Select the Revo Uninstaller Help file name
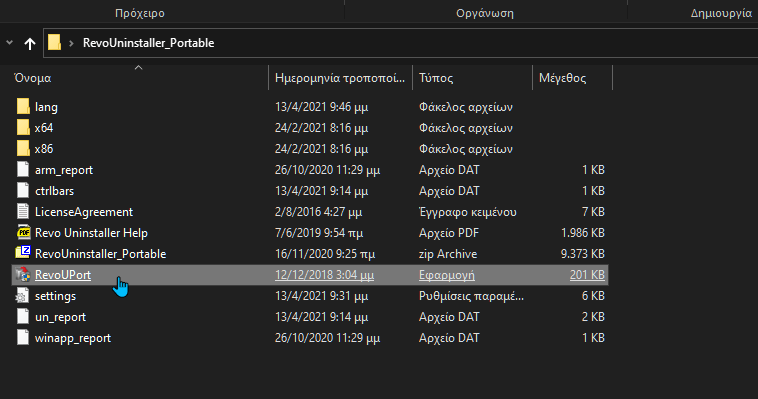 click(x=91, y=233)
